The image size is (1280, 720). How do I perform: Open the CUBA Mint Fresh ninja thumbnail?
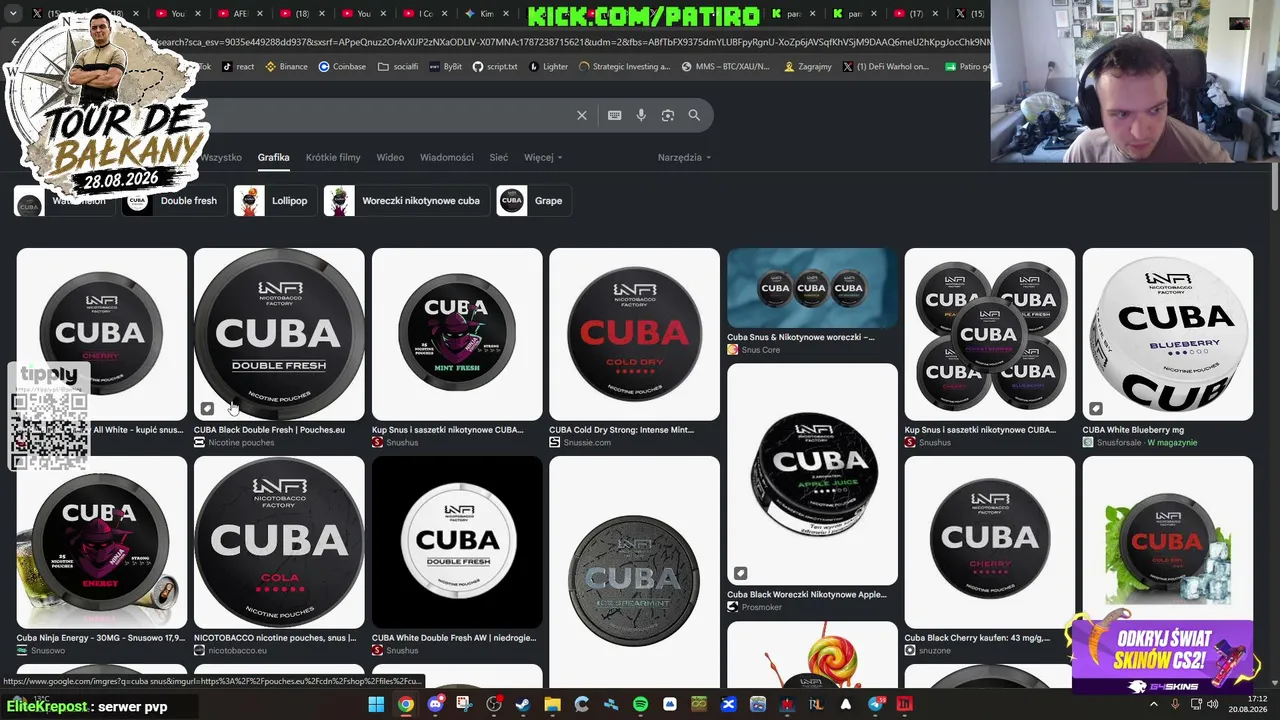(457, 334)
